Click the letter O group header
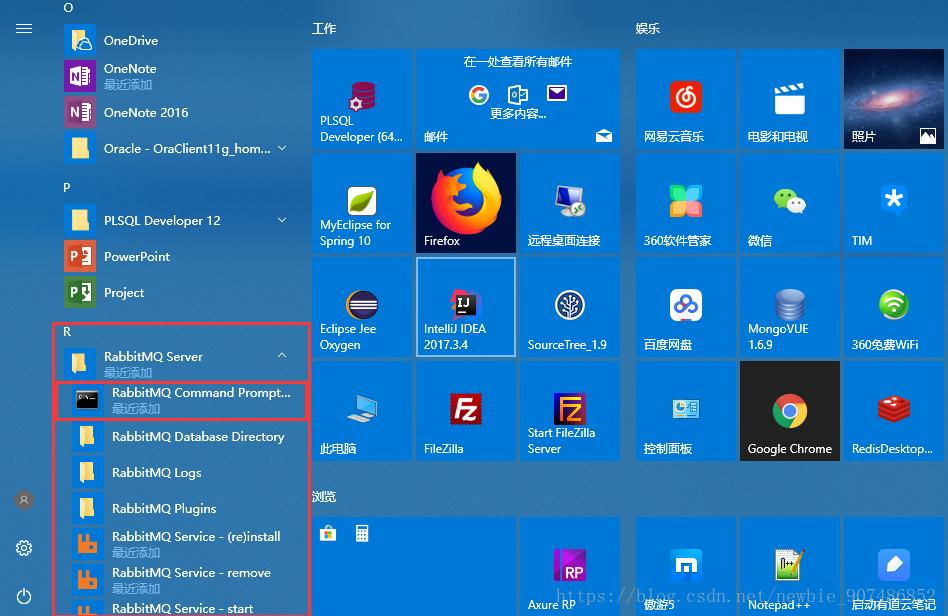Viewport: 948px width, 616px height. point(68,8)
